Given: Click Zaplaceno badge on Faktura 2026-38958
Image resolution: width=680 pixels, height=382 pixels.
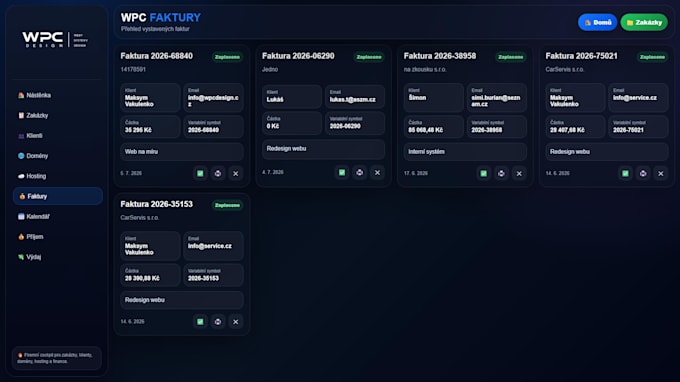Looking at the screenshot, I should (x=511, y=57).
